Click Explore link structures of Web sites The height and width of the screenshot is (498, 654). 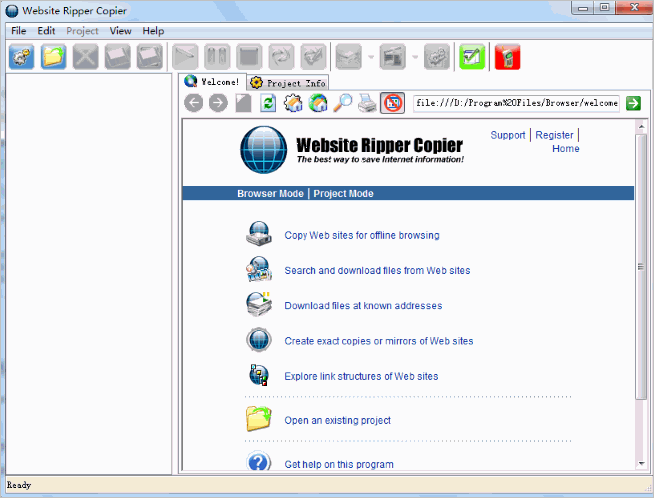pos(361,376)
